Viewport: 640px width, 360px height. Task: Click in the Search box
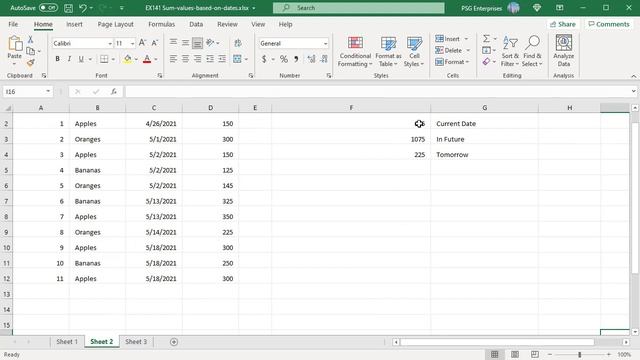click(359, 8)
